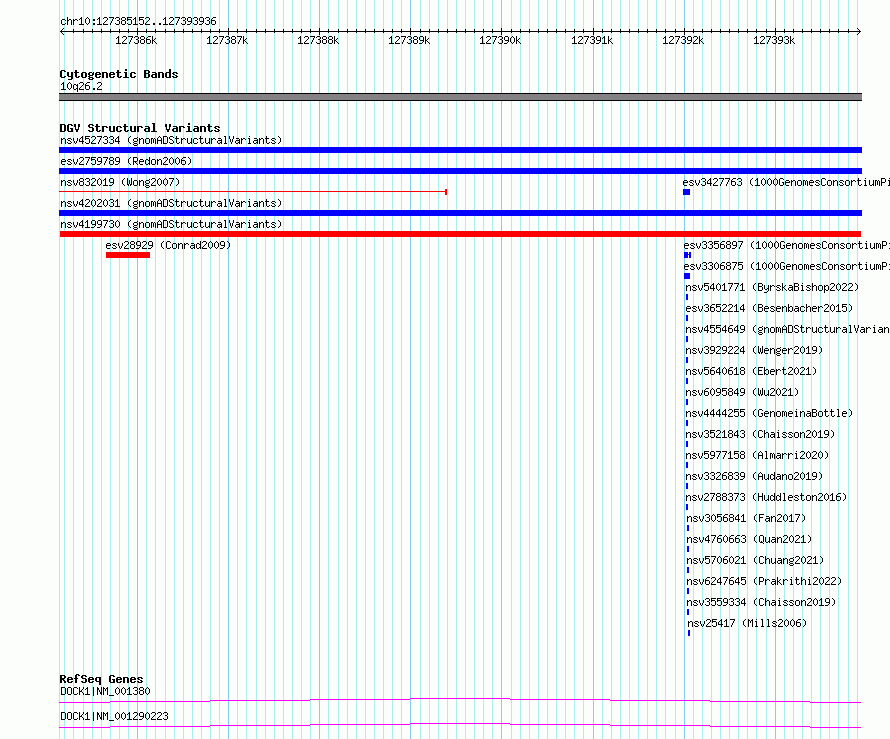The image size is (890, 739).
Task: Open the DOCK1|NM_001380 gene label
Action: [x=105, y=691]
